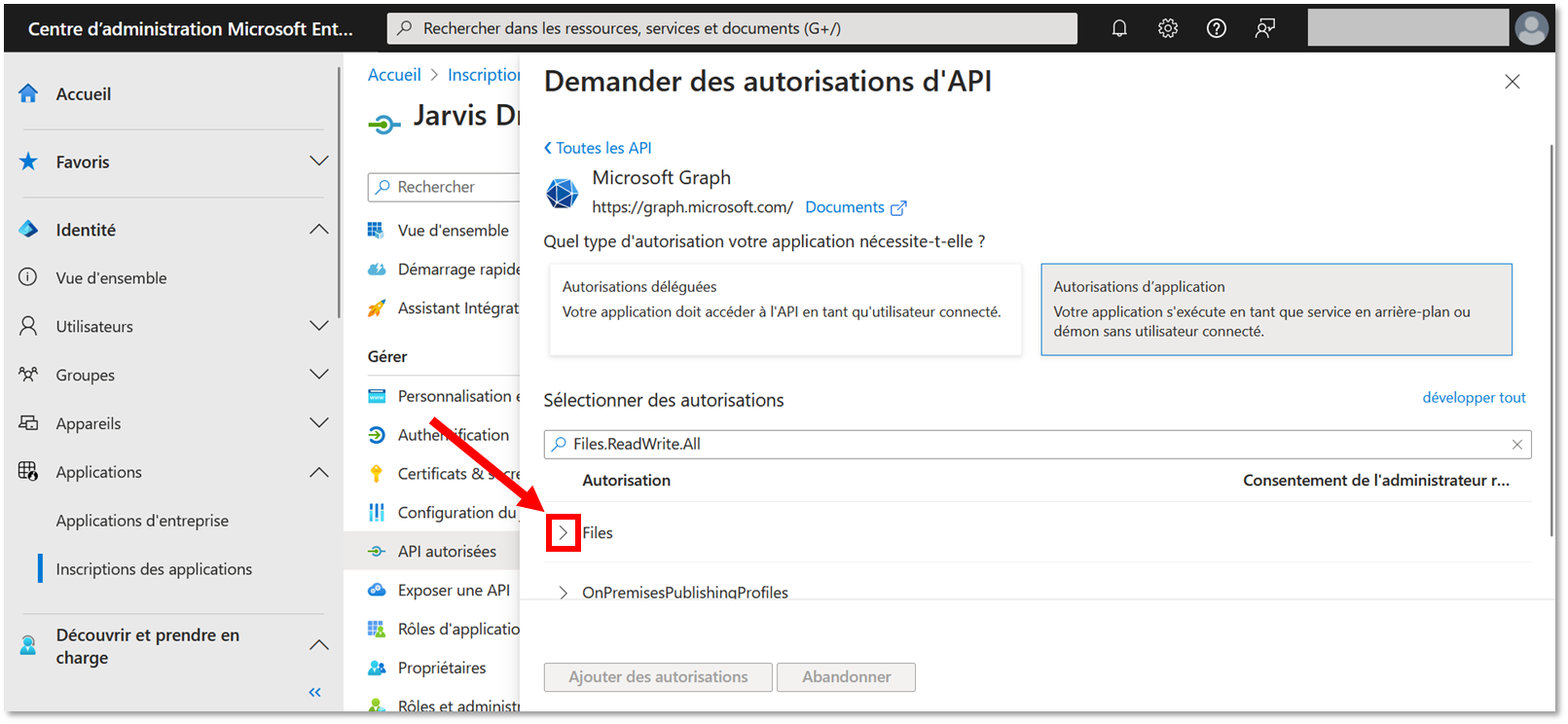Click the Vue d'ensemble info icon in sidebar

pyautogui.click(x=28, y=277)
